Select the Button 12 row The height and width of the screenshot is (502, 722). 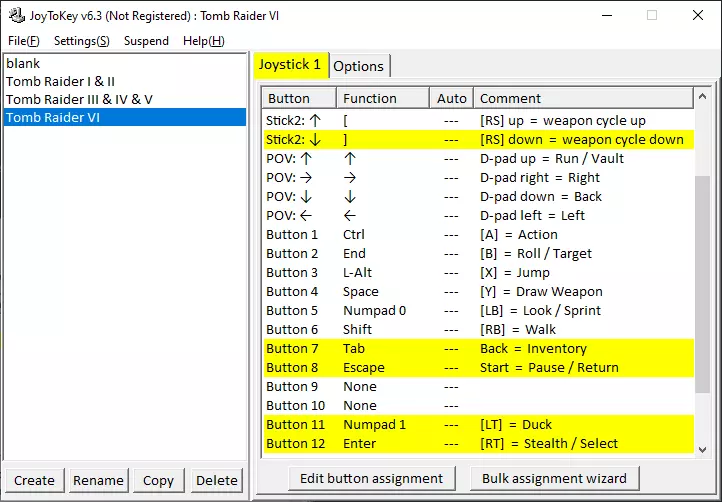pos(478,444)
